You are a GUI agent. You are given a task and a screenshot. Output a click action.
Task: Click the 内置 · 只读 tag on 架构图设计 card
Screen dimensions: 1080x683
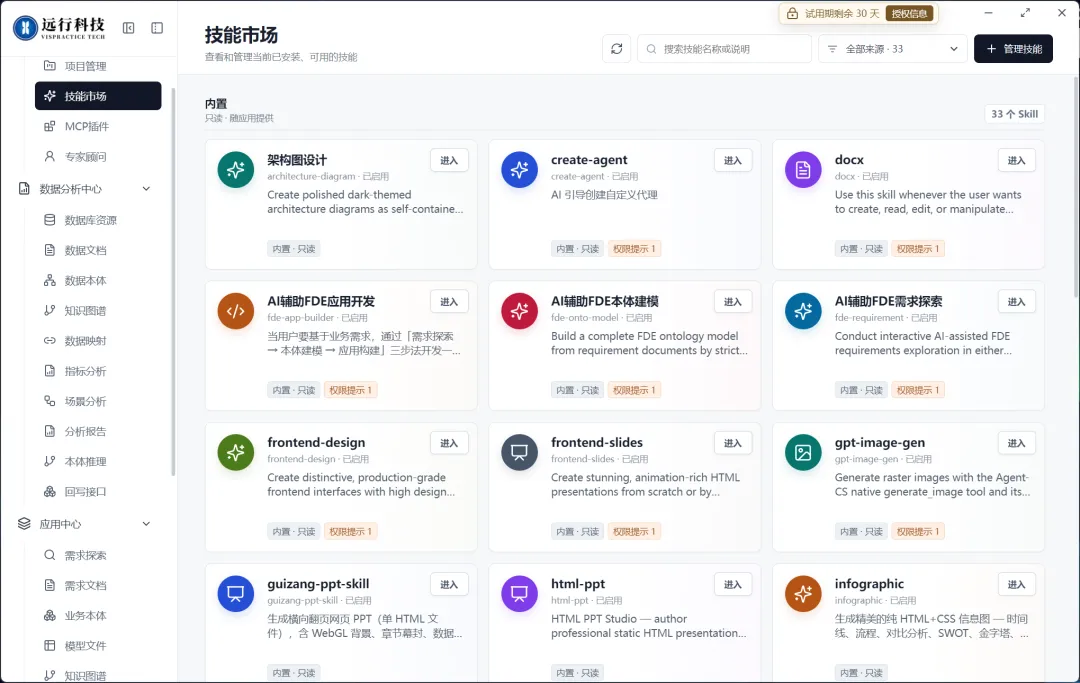click(294, 249)
